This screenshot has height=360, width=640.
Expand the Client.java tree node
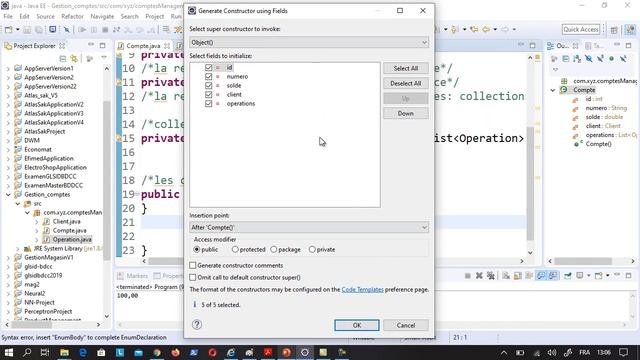(37, 222)
